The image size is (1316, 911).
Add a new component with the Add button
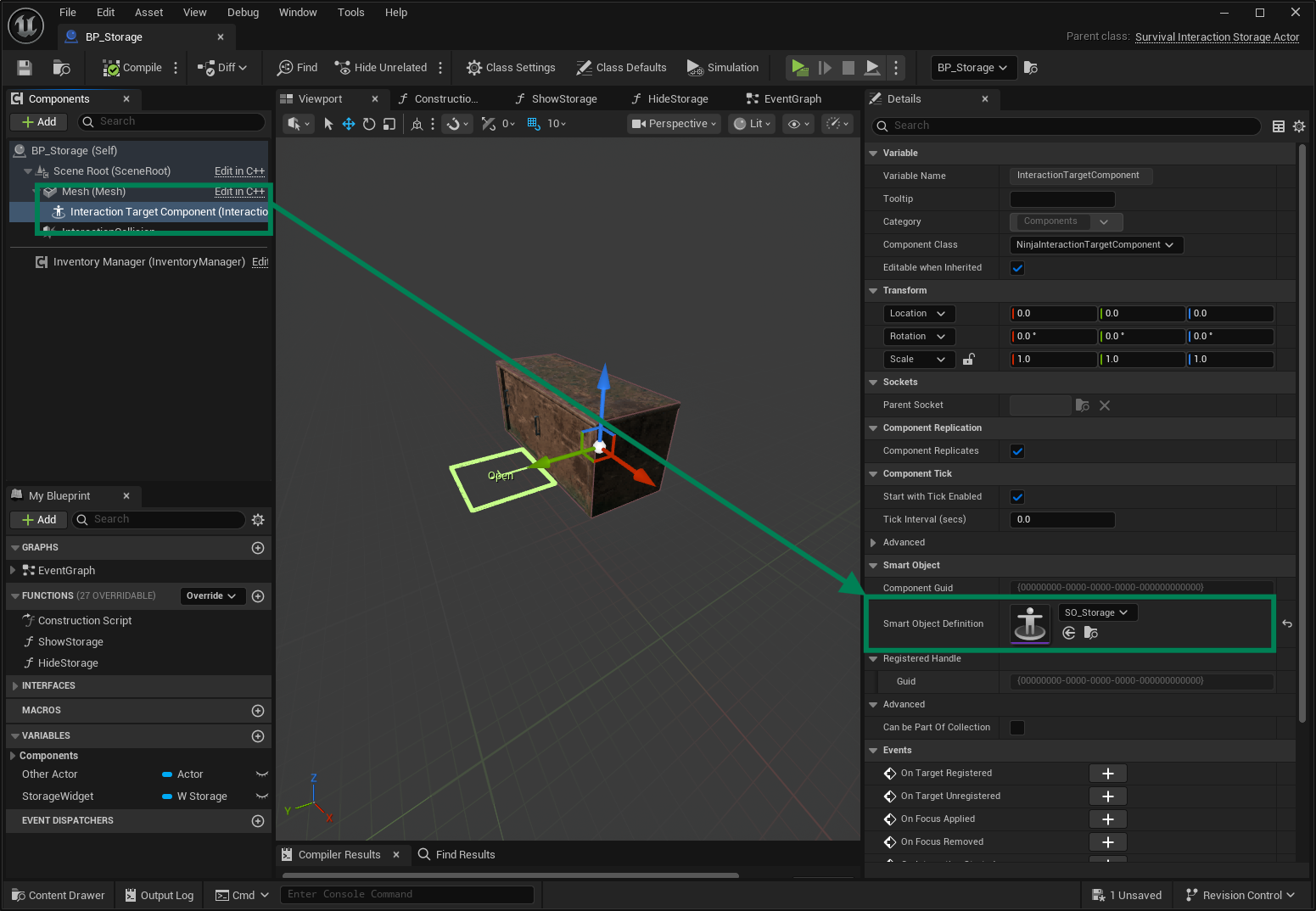coord(38,121)
